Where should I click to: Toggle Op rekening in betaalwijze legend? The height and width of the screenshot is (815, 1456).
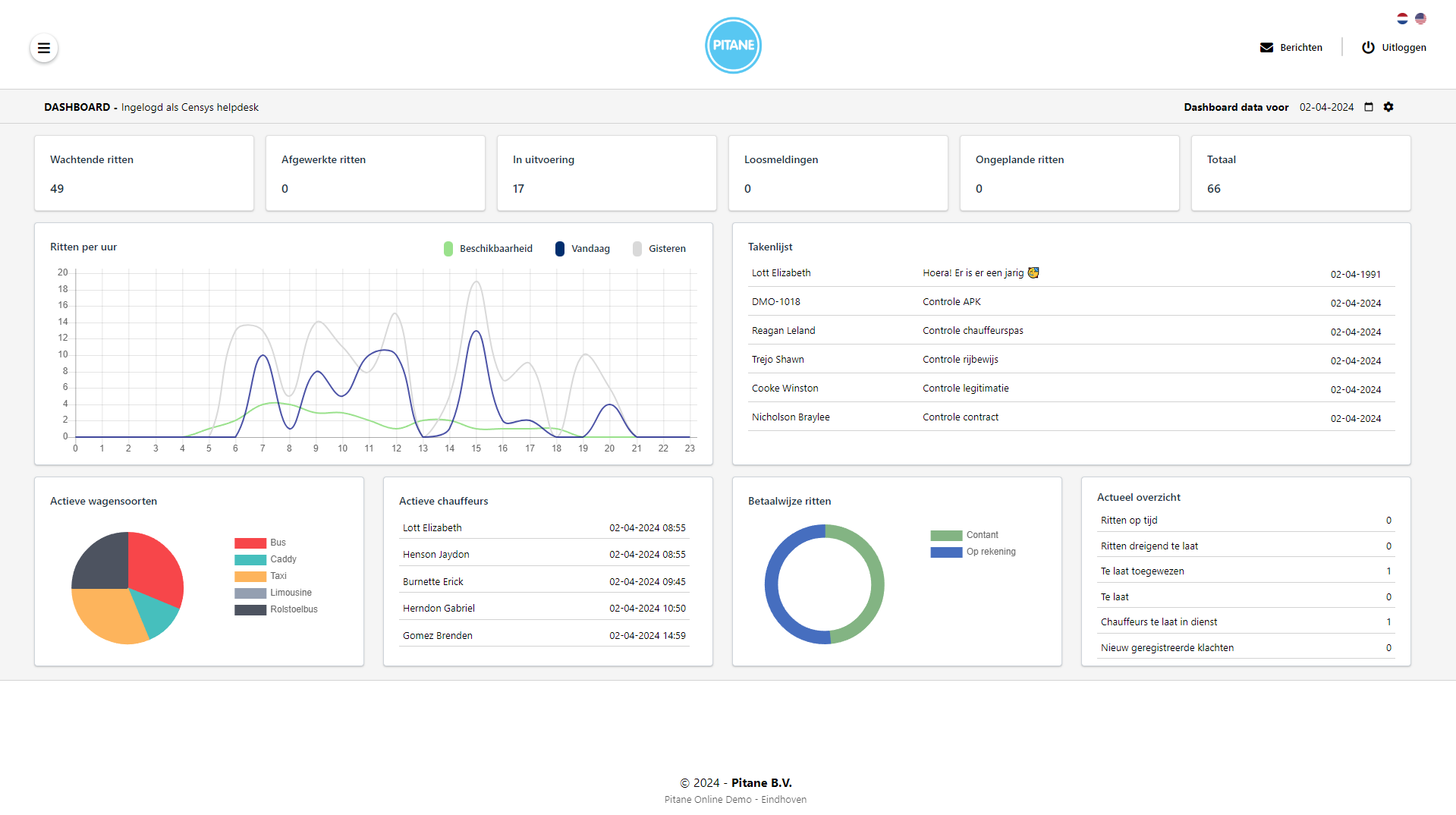point(973,552)
